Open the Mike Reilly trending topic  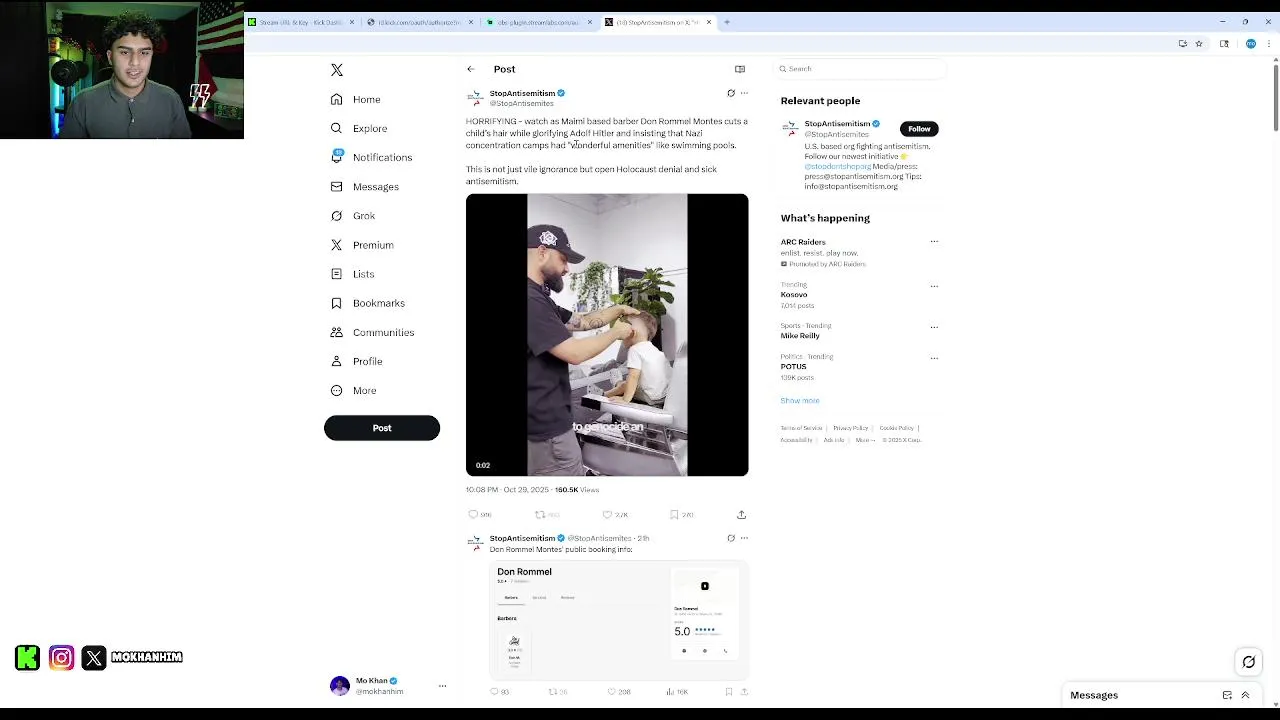tap(800, 336)
